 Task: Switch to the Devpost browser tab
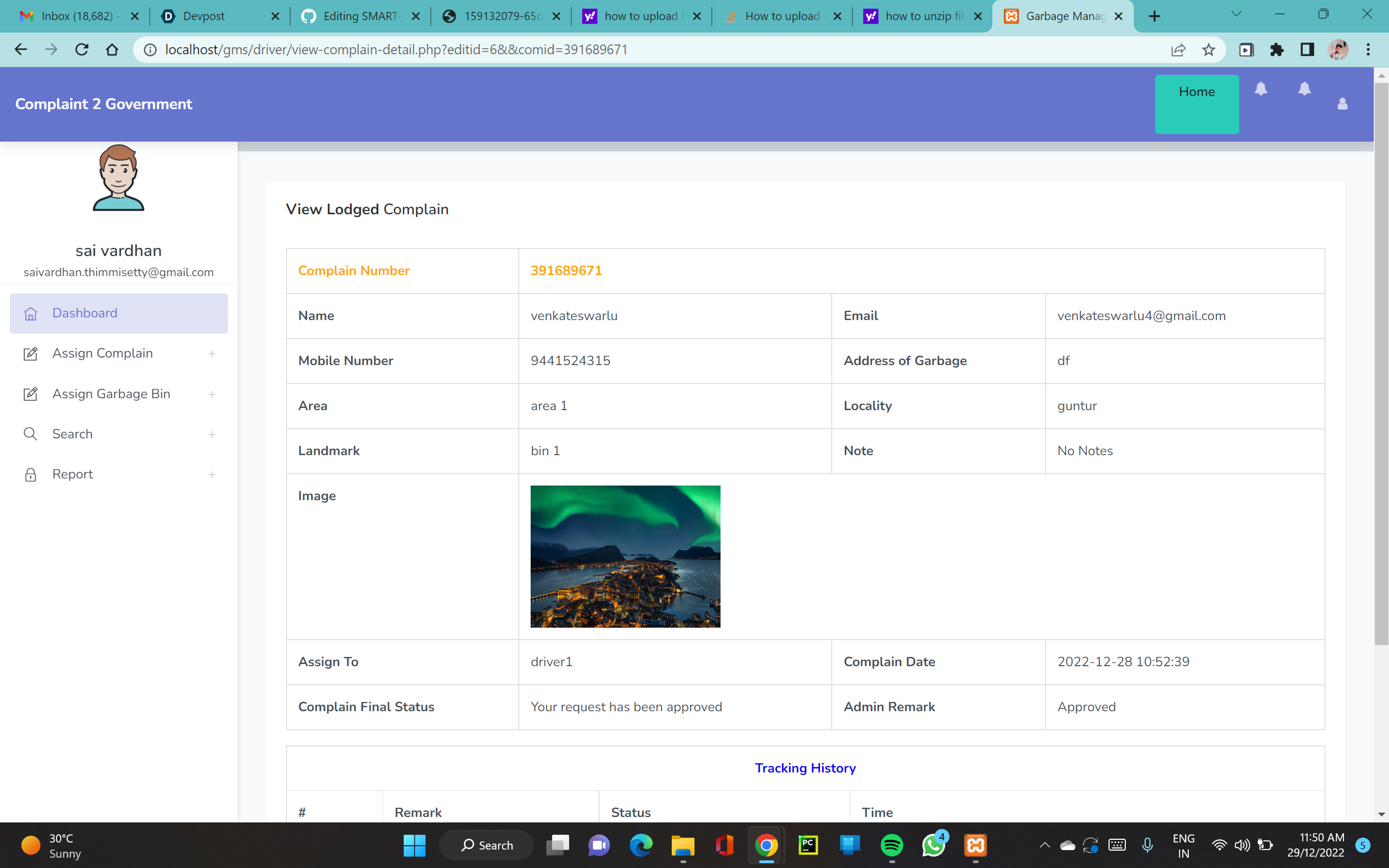coord(204,16)
